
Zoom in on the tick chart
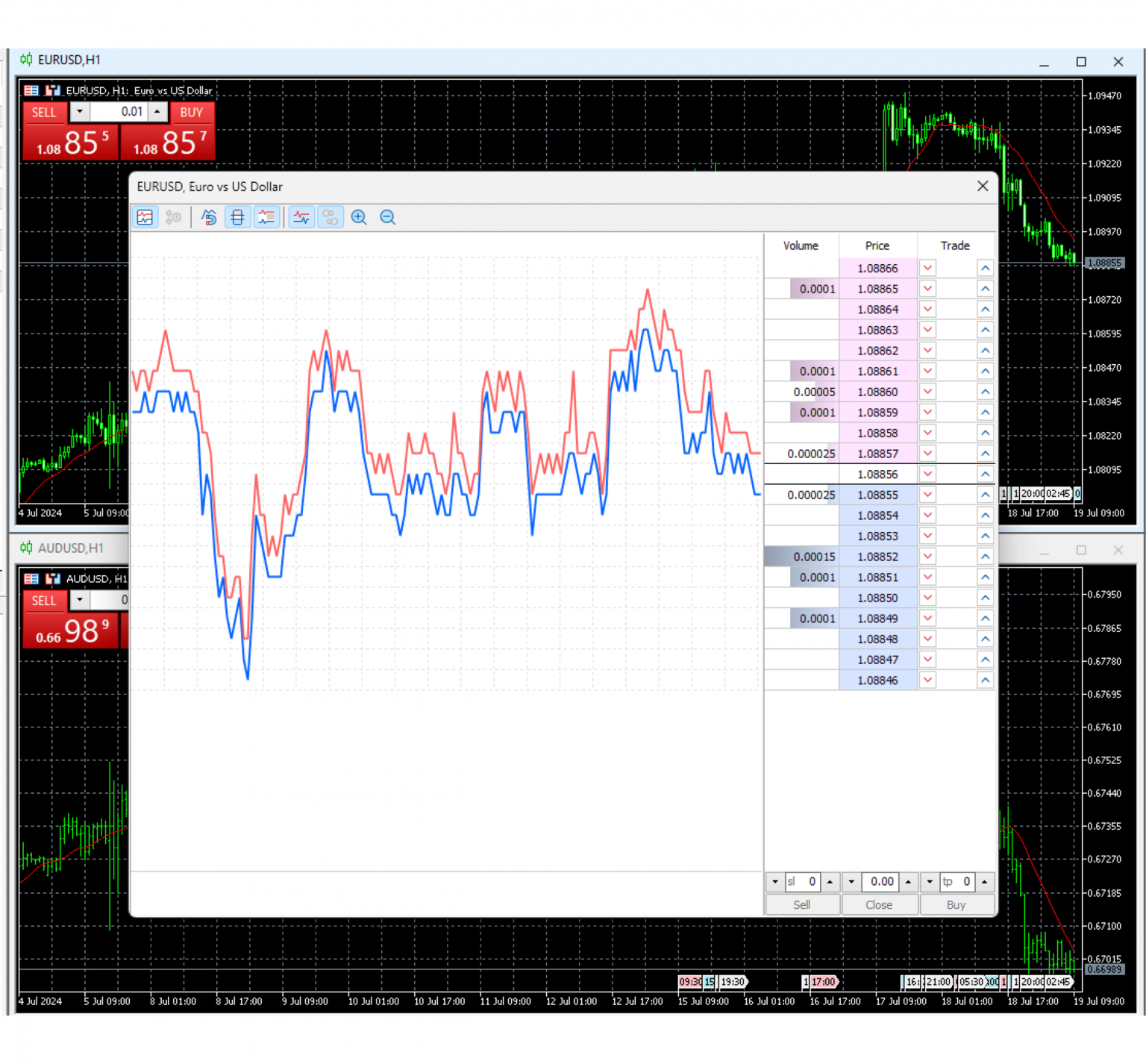point(359,217)
